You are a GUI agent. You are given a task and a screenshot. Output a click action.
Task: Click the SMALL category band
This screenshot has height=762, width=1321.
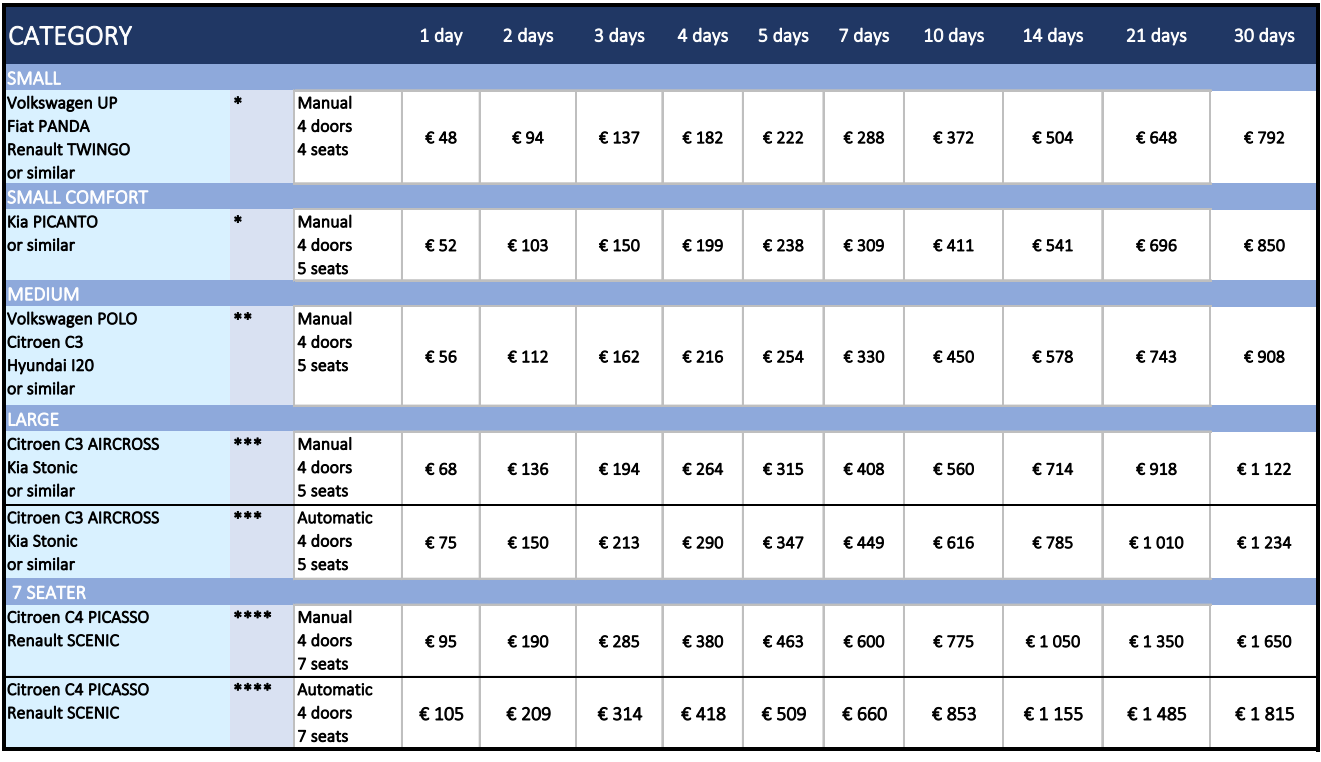[x=660, y=78]
